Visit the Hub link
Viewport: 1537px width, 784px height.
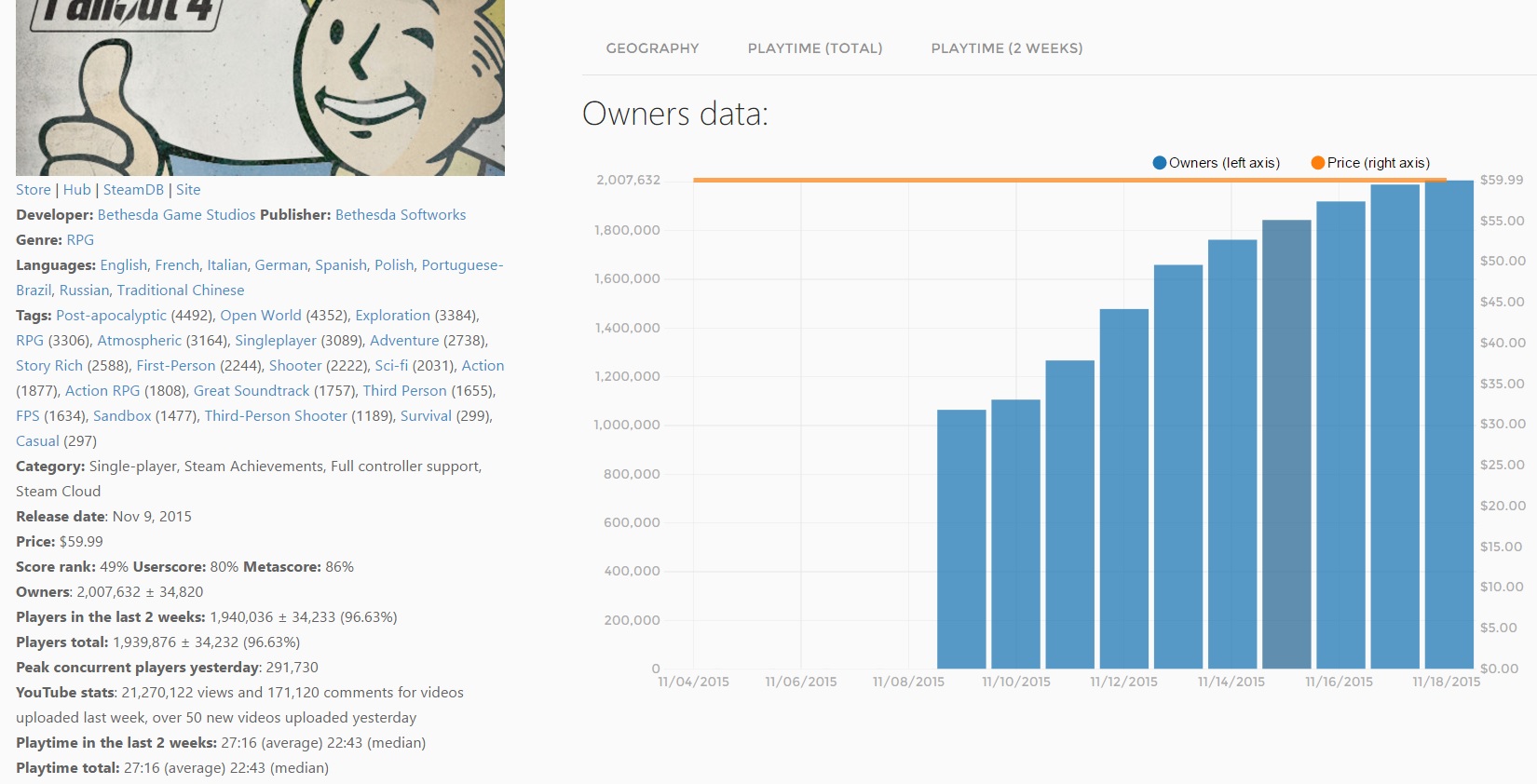pyautogui.click(x=77, y=190)
